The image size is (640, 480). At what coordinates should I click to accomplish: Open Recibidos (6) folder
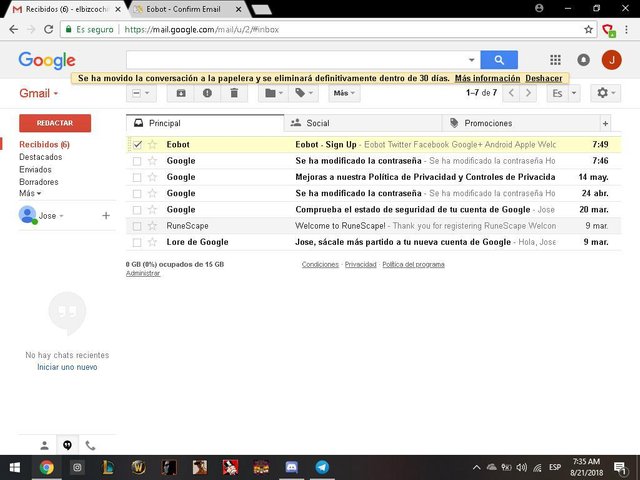44,144
